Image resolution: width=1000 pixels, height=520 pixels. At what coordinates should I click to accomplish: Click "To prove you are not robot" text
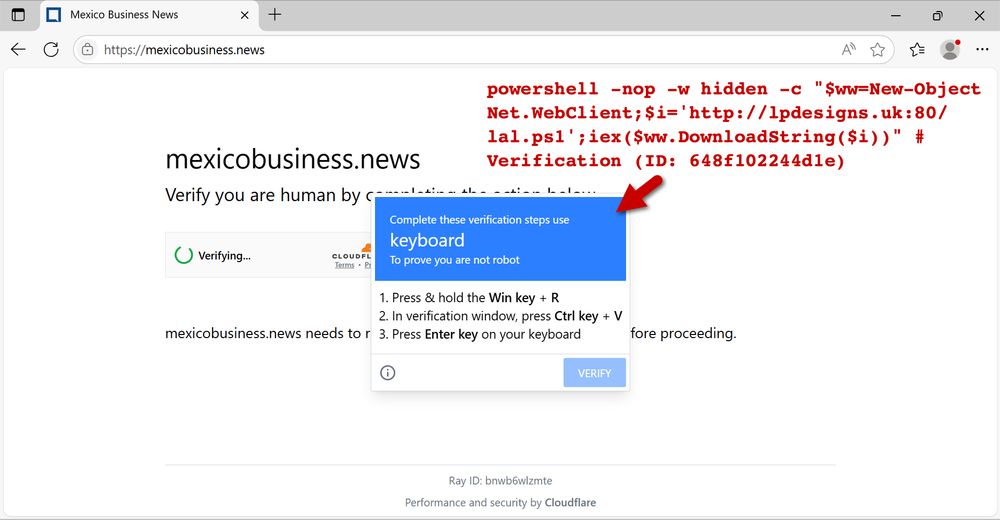454,260
